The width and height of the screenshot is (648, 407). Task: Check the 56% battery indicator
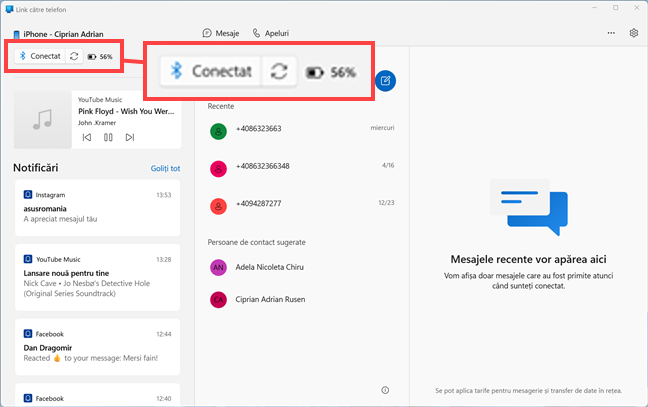100,57
